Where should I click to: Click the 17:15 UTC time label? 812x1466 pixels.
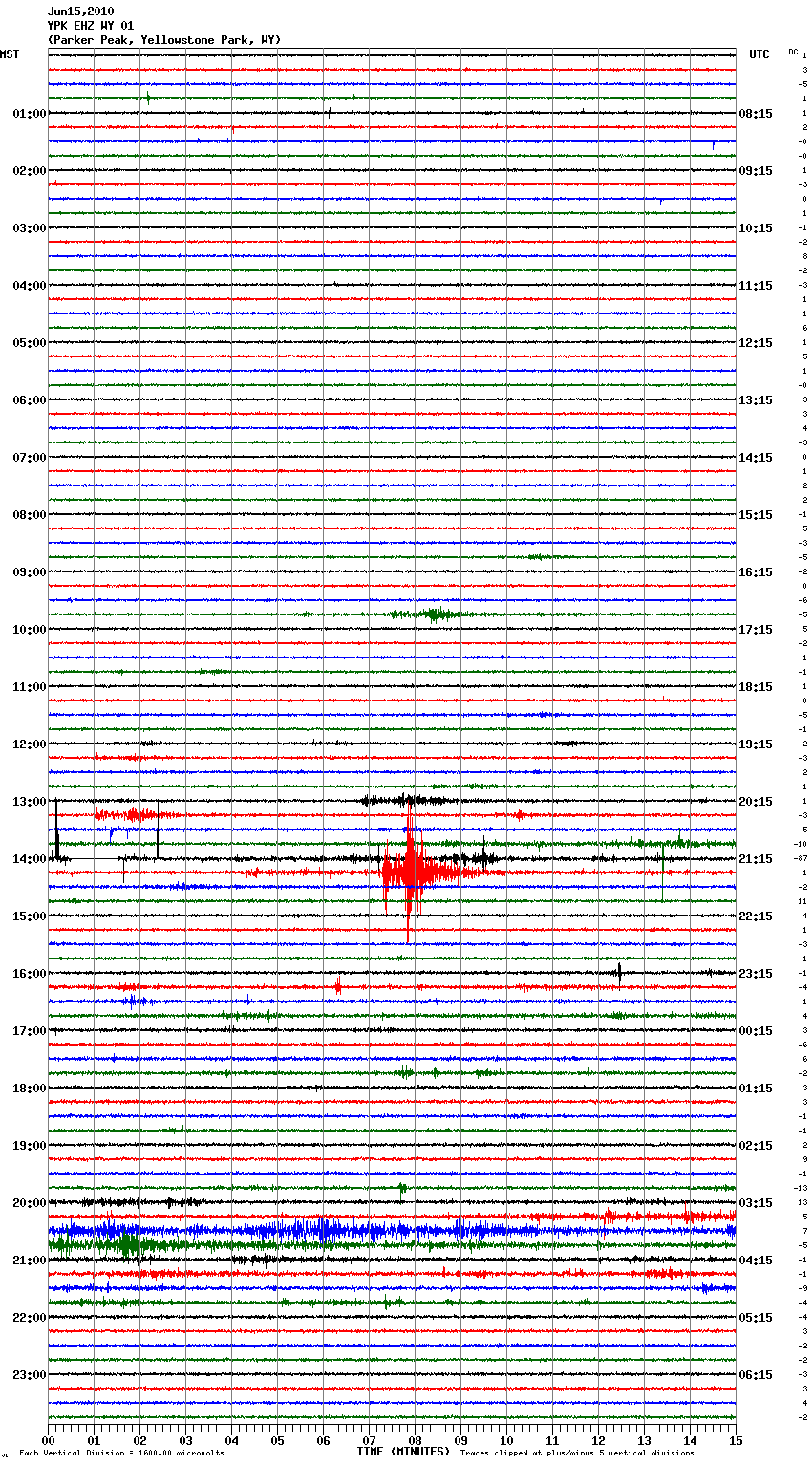[756, 630]
